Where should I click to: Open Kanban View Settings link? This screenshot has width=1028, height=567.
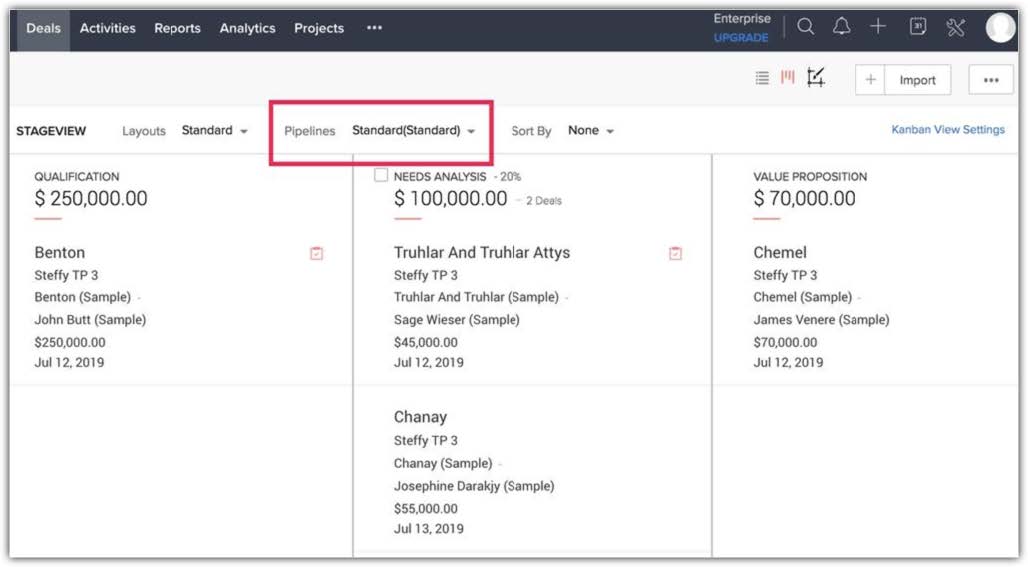pos(948,130)
